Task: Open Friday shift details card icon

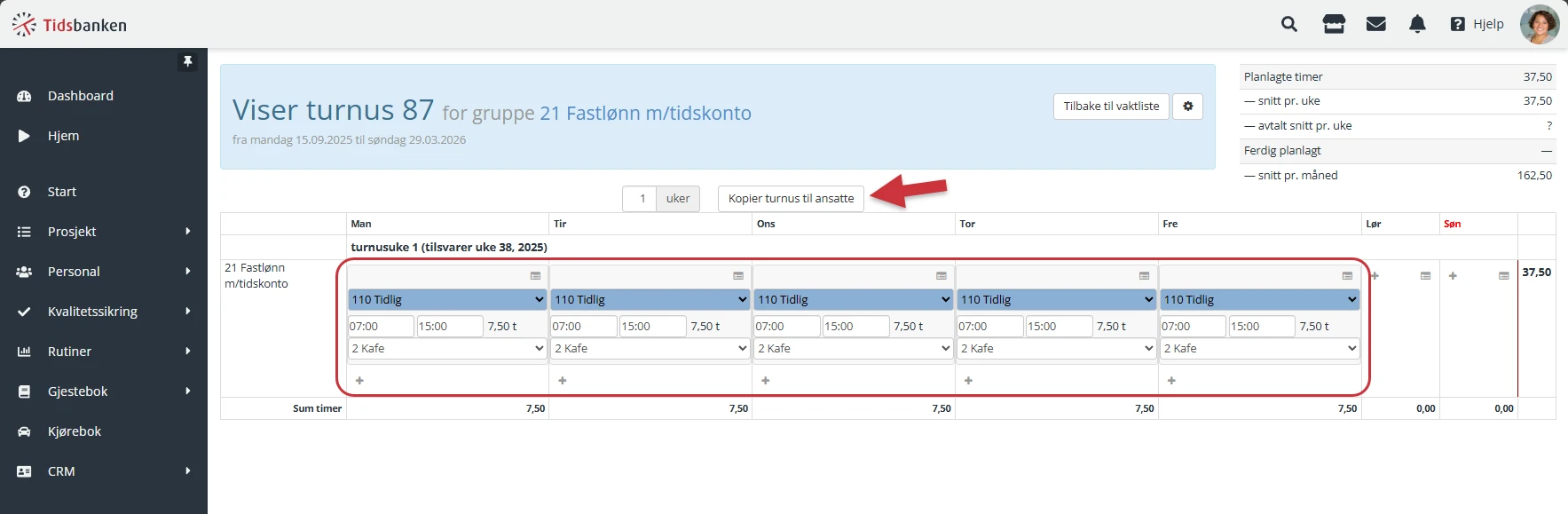Action: [1348, 276]
